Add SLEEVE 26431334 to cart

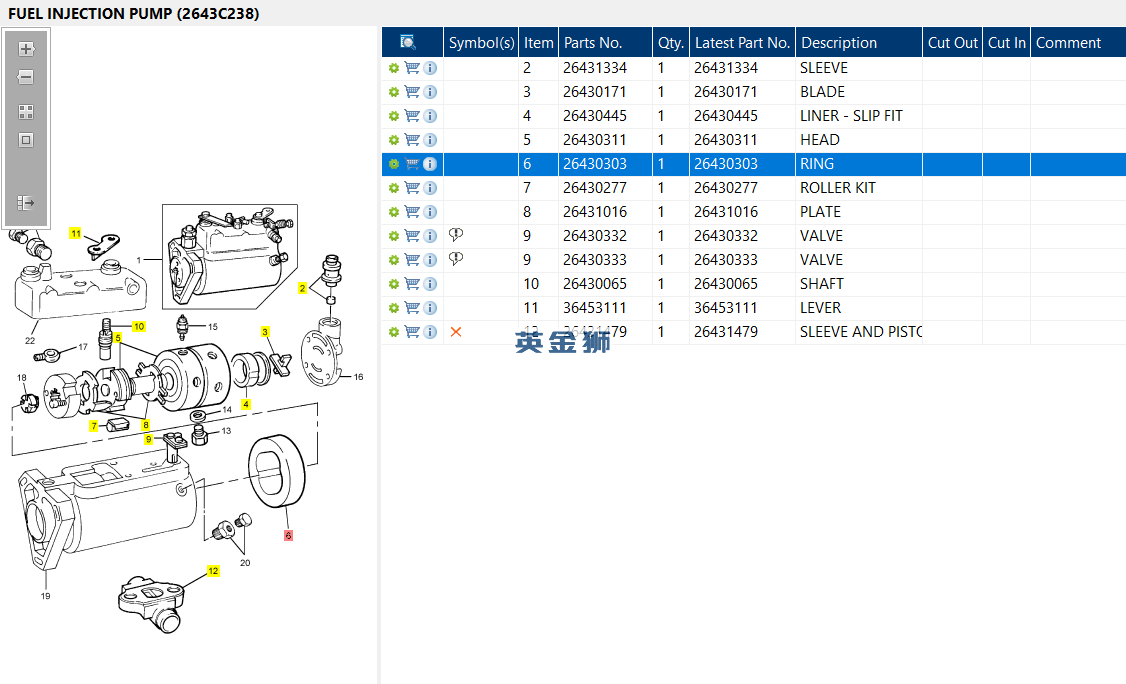click(412, 68)
